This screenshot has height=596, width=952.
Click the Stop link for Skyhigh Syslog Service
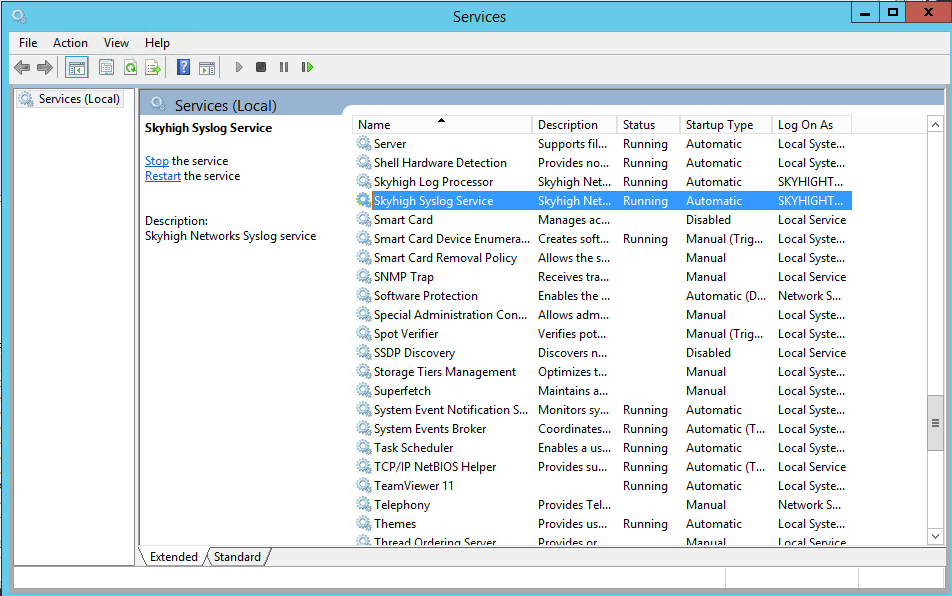[159, 160]
